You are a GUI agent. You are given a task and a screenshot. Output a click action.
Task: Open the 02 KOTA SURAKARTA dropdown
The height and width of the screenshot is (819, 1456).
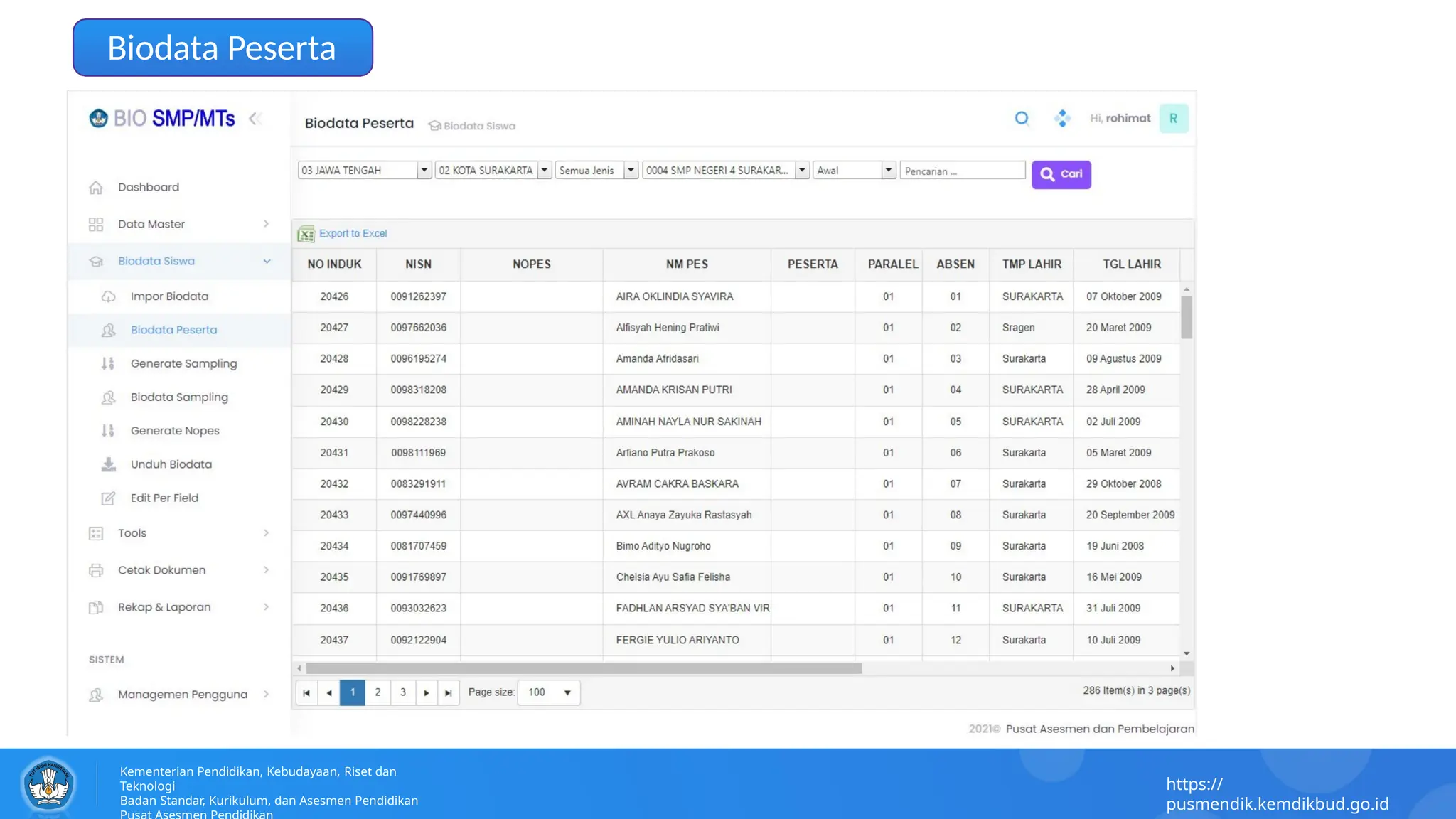544,171
